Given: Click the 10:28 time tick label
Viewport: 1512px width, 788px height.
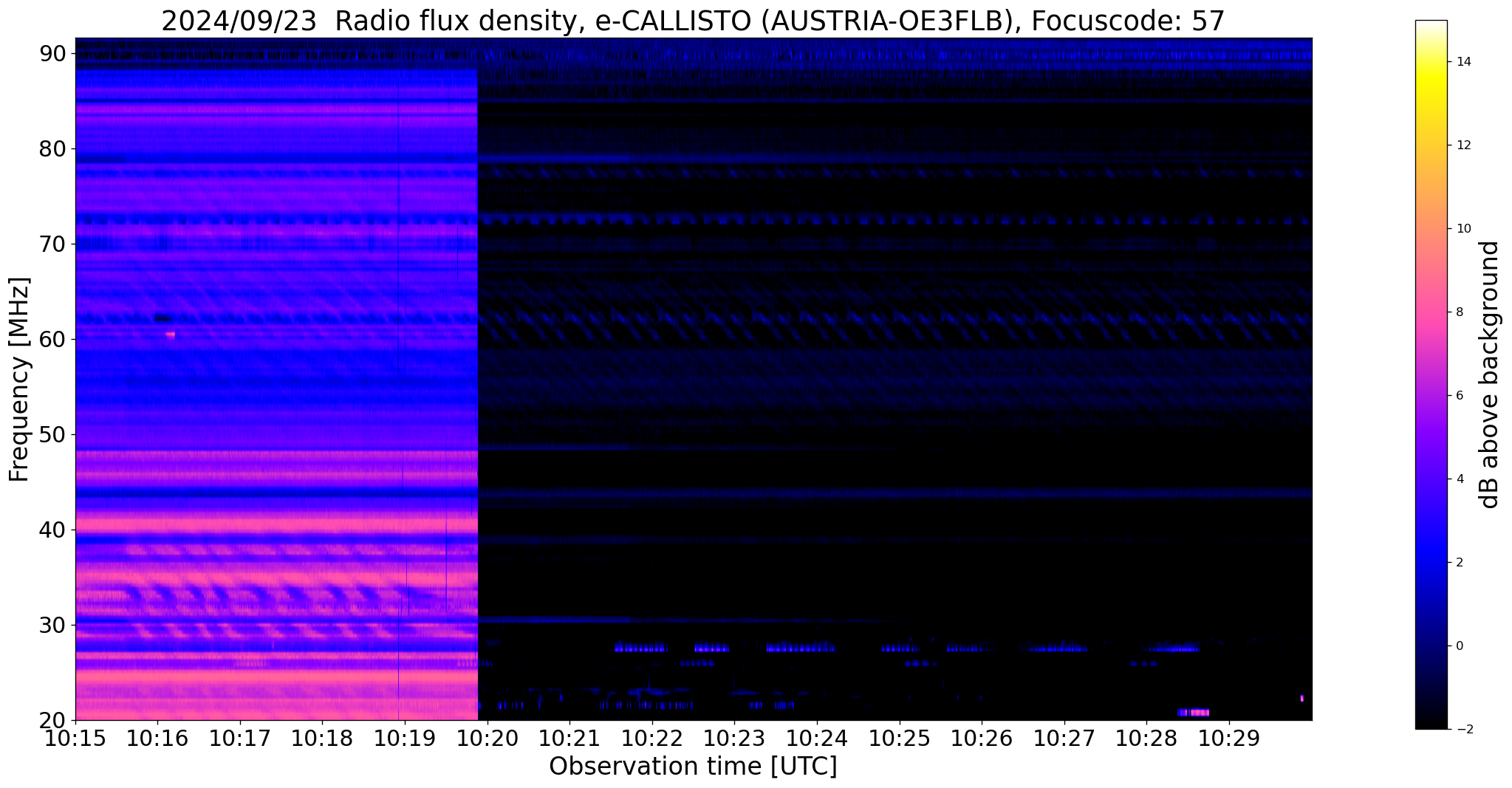Looking at the screenshot, I should tap(1146, 738).
